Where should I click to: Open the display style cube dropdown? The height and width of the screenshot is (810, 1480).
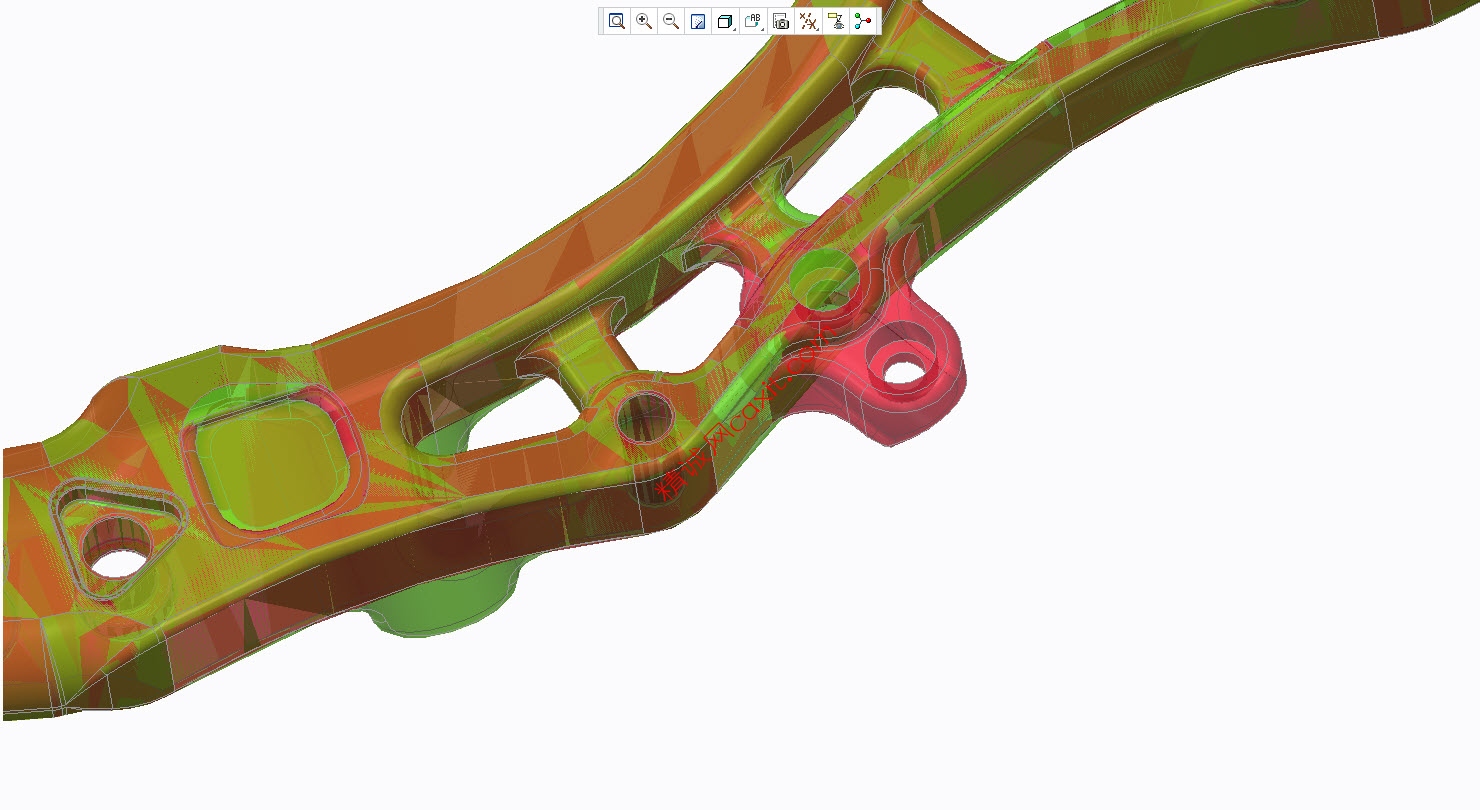tap(727, 21)
